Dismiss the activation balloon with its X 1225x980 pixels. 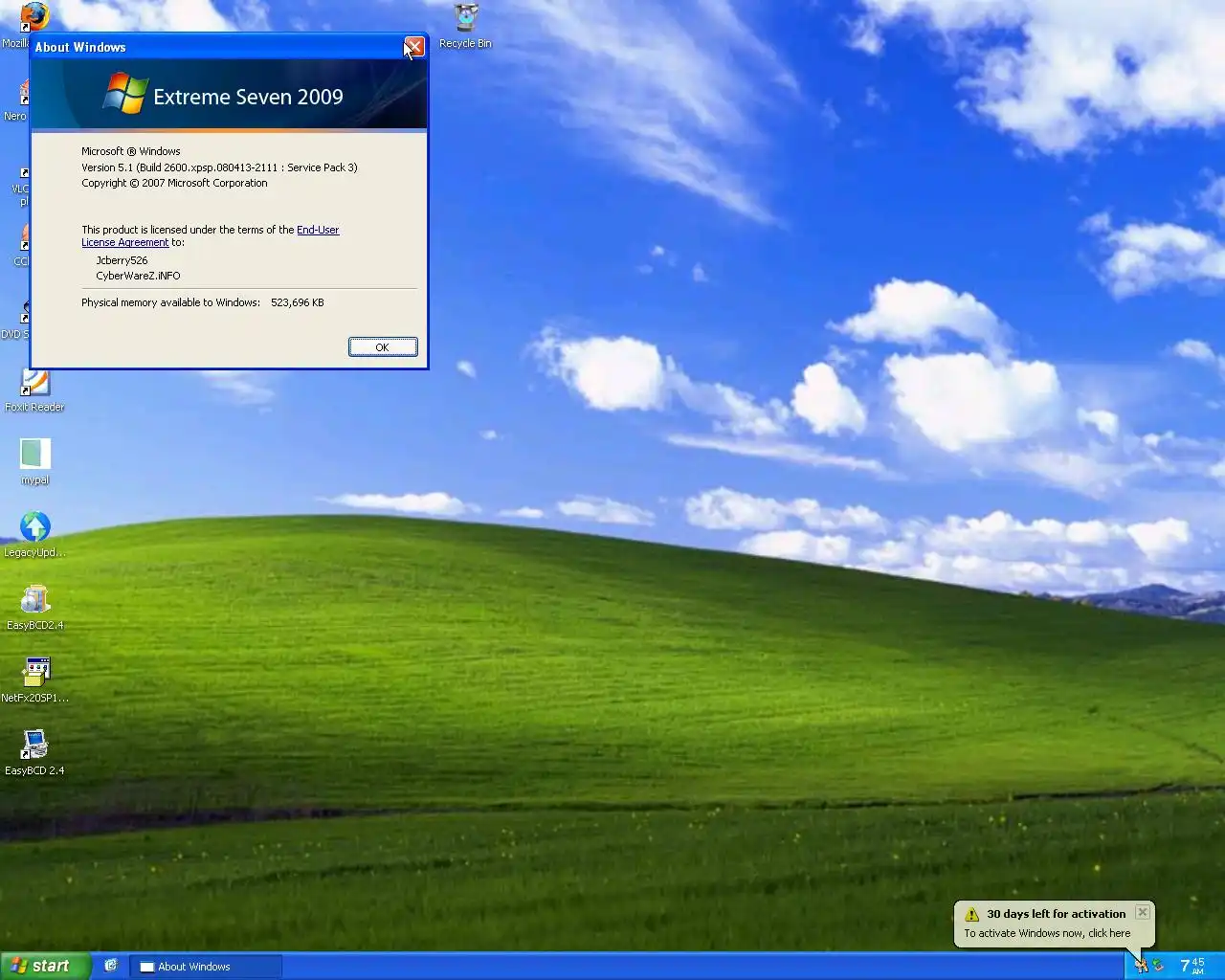tap(1142, 912)
